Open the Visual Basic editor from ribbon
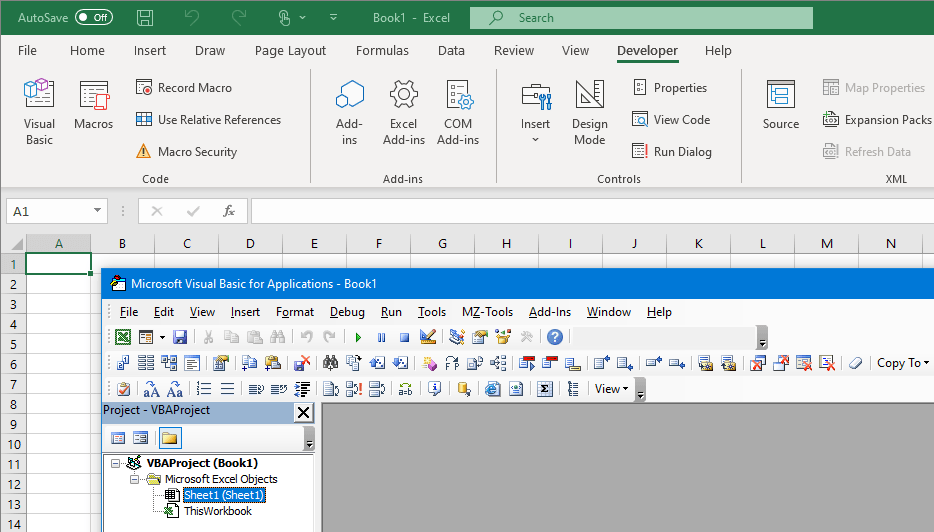The image size is (934, 532). (39, 113)
